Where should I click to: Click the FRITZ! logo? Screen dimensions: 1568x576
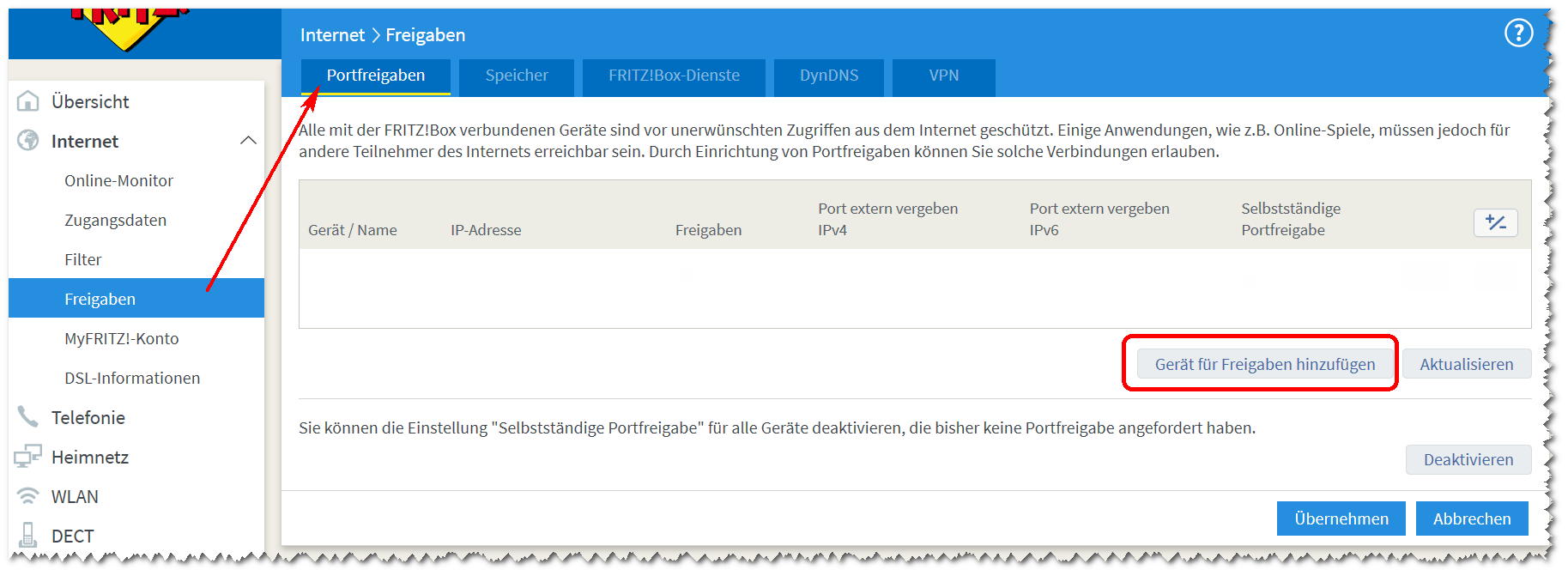pos(130,28)
